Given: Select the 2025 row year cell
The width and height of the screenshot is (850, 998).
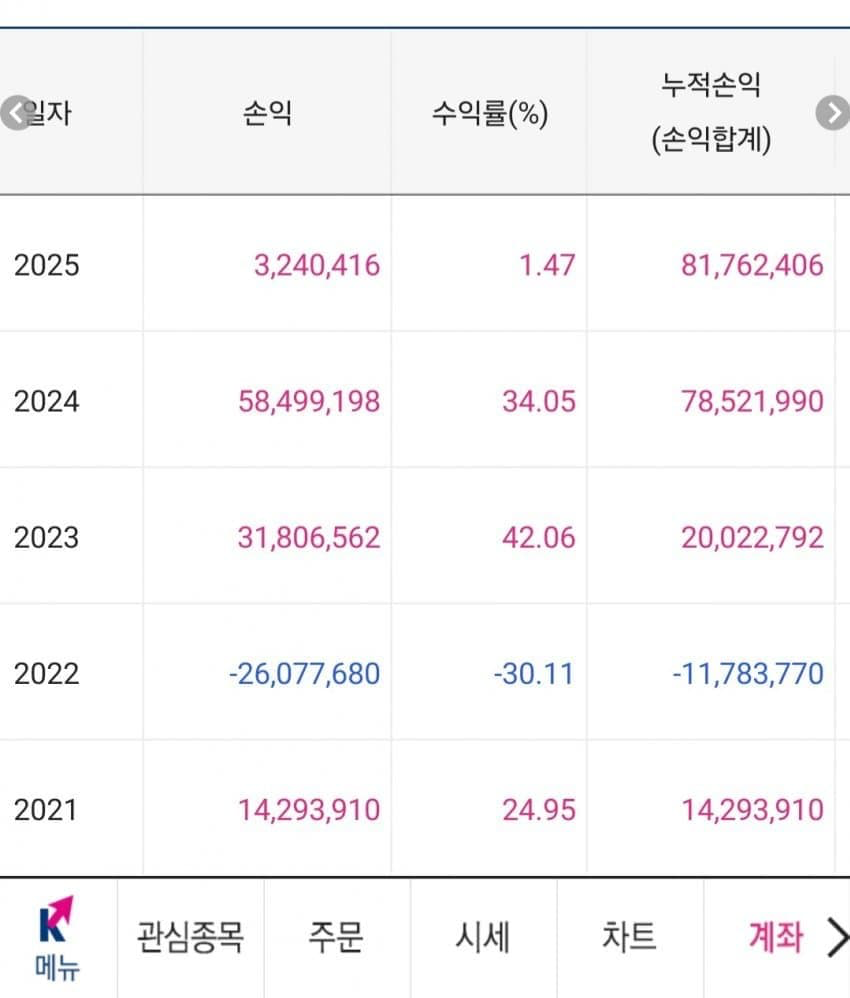Looking at the screenshot, I should pos(46,265).
